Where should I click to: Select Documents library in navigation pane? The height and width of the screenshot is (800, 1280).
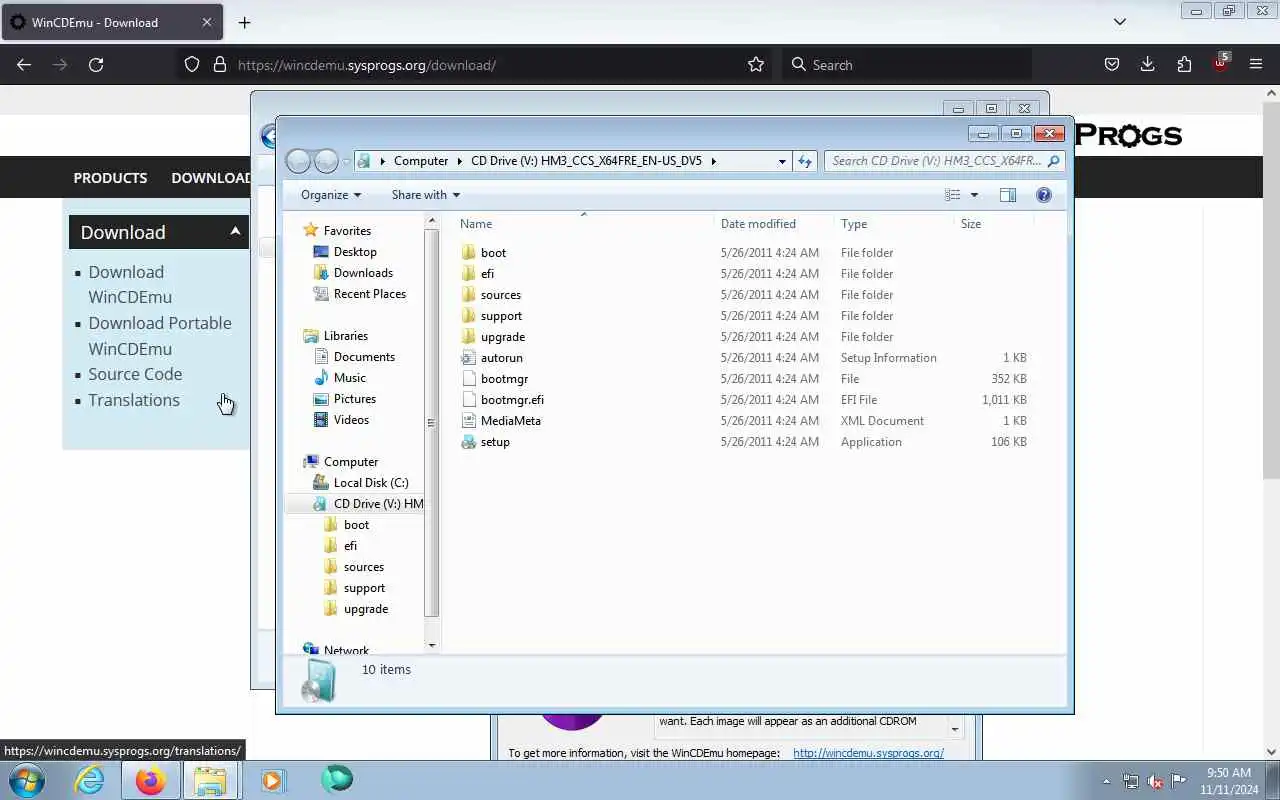tap(364, 357)
